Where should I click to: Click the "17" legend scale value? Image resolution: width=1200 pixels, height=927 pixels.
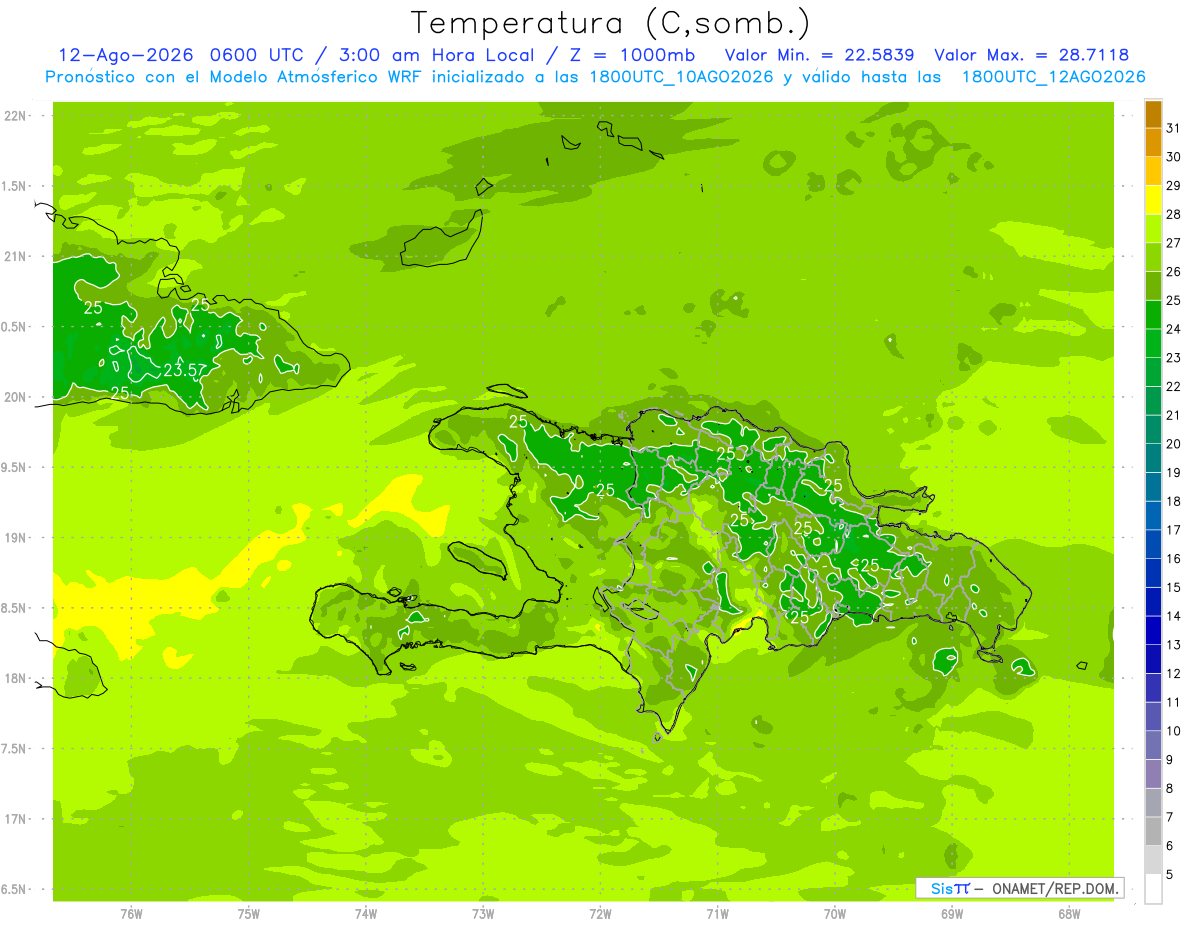point(1175,530)
